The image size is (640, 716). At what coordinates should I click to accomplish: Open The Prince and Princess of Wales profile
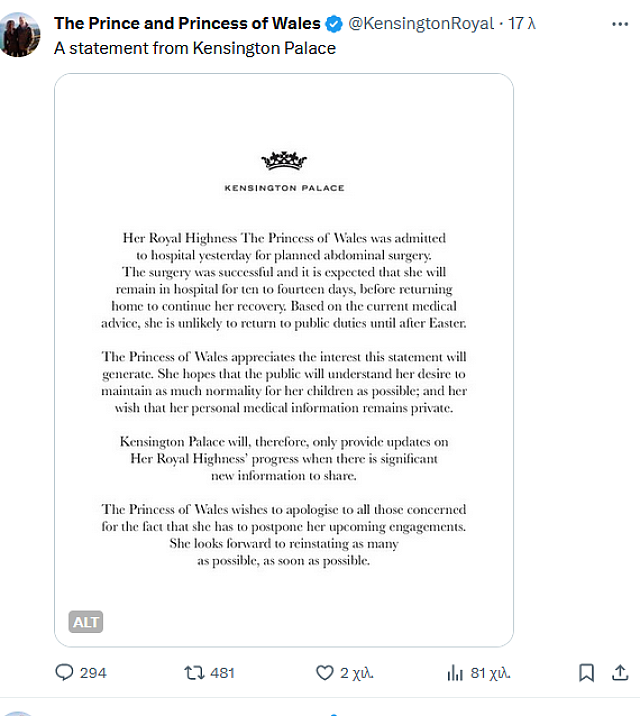187,23
